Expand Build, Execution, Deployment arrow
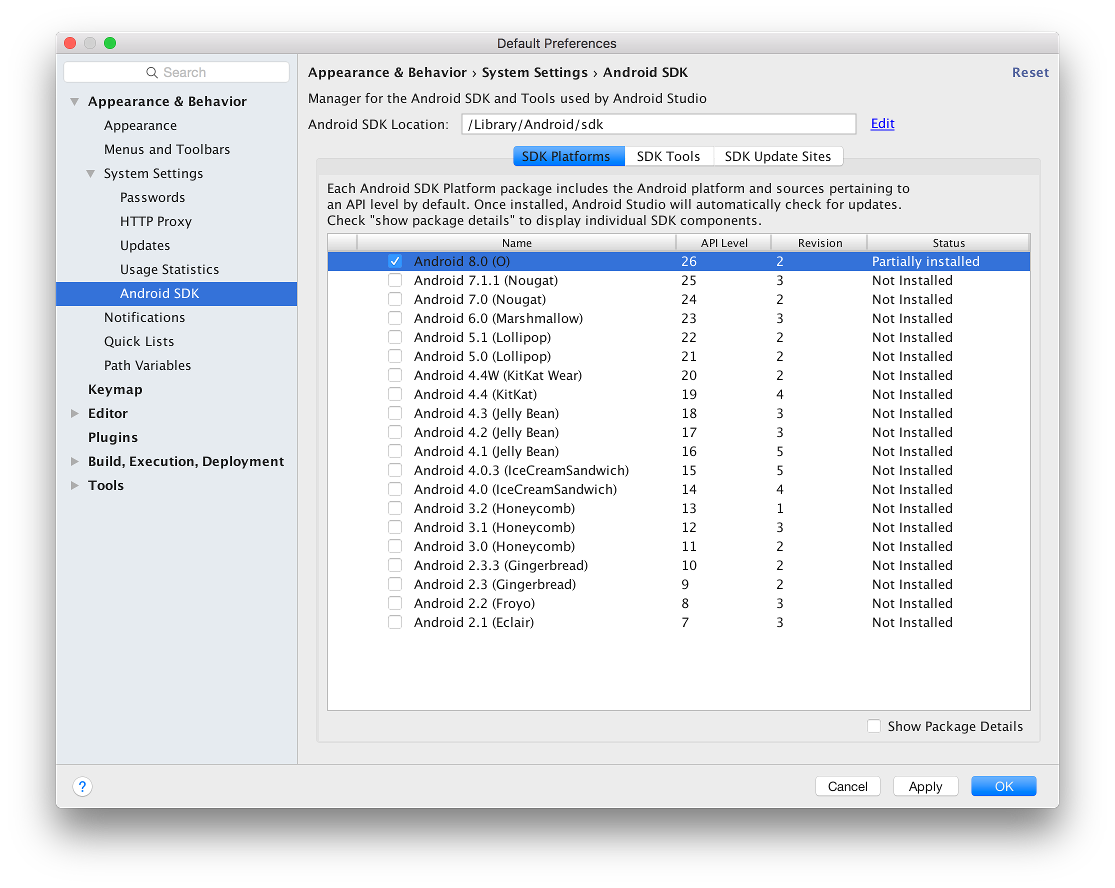The image size is (1115, 888). [75, 461]
